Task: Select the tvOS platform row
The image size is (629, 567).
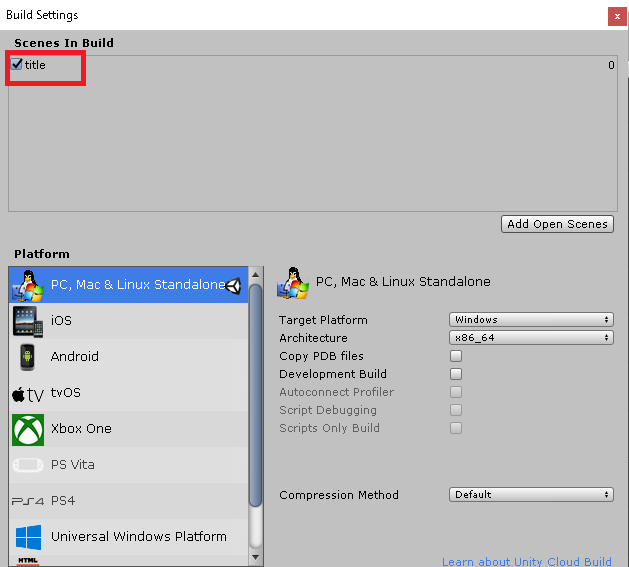Action: (x=128, y=393)
